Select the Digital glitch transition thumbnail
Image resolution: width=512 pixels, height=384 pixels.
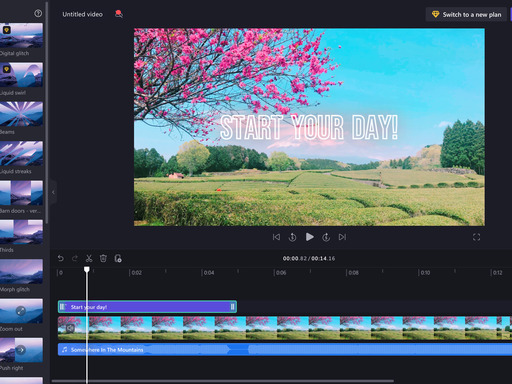tap(21, 35)
